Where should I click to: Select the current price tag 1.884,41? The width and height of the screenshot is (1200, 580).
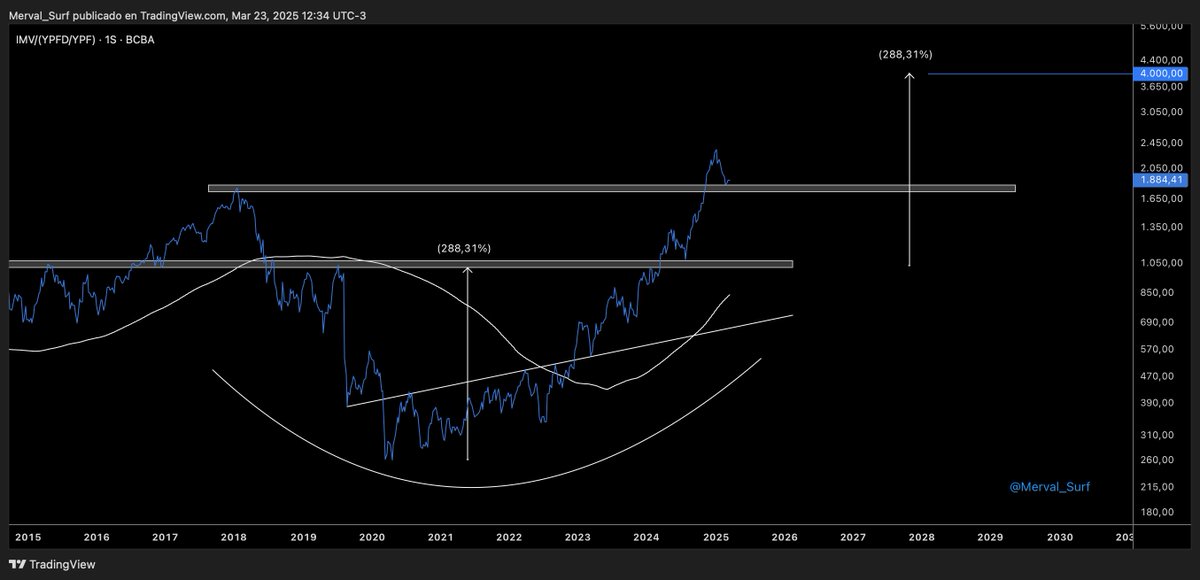(1160, 180)
